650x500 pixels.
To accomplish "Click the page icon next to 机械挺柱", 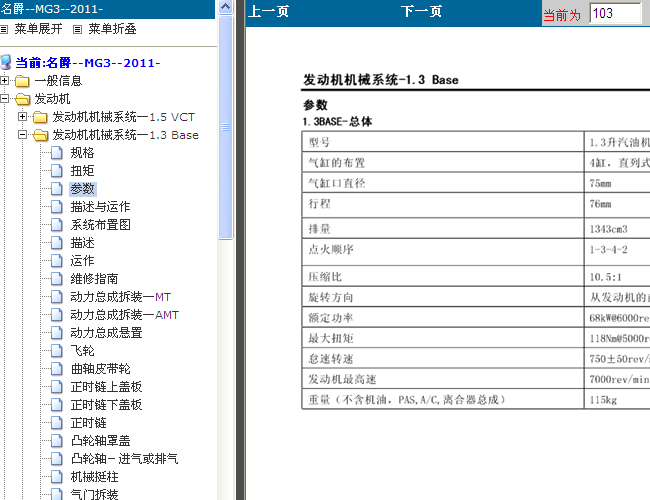I will [57, 477].
